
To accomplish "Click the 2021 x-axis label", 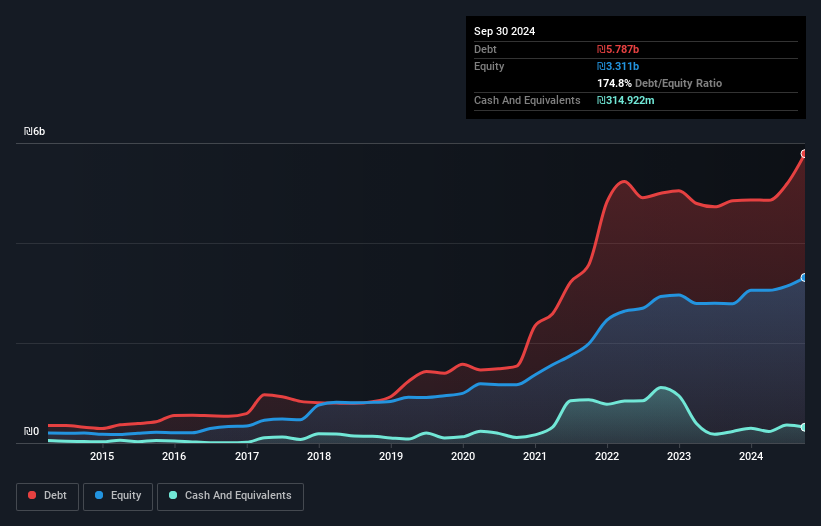I will tap(535, 456).
